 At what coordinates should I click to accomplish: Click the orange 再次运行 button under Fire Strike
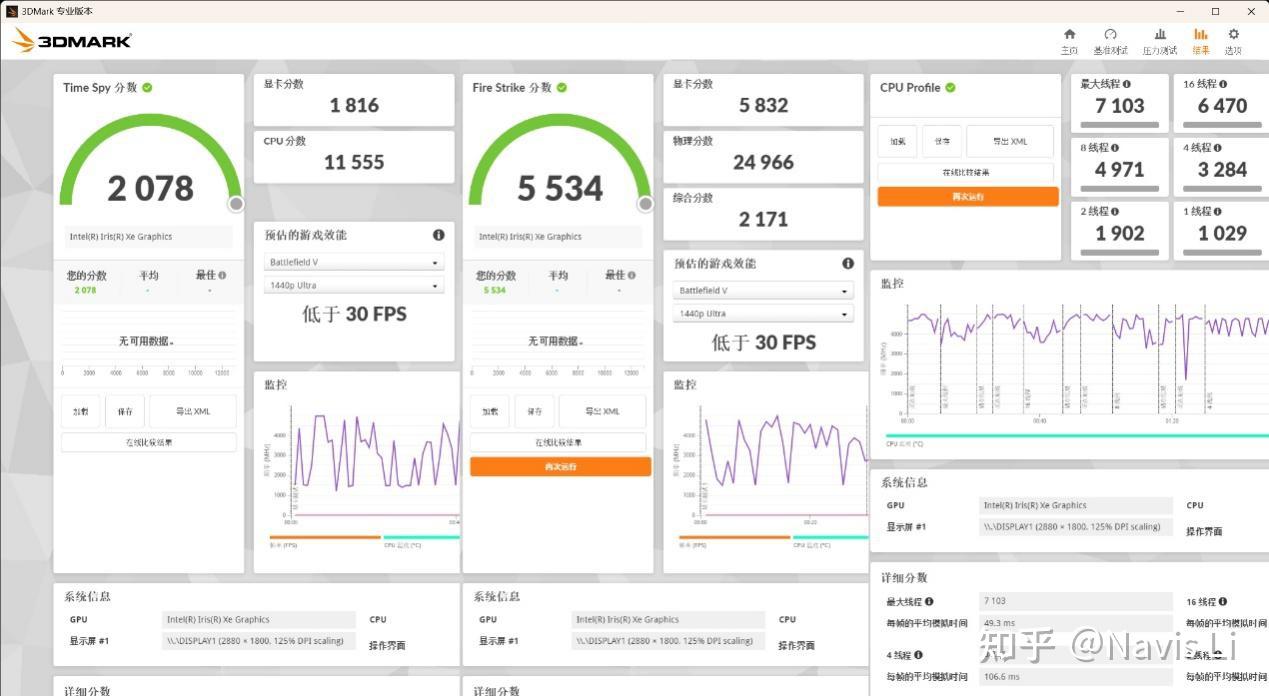[x=560, y=467]
